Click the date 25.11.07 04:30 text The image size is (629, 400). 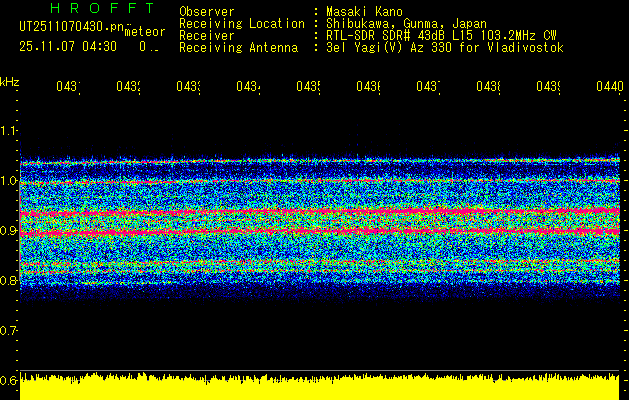pyautogui.click(x=68, y=47)
